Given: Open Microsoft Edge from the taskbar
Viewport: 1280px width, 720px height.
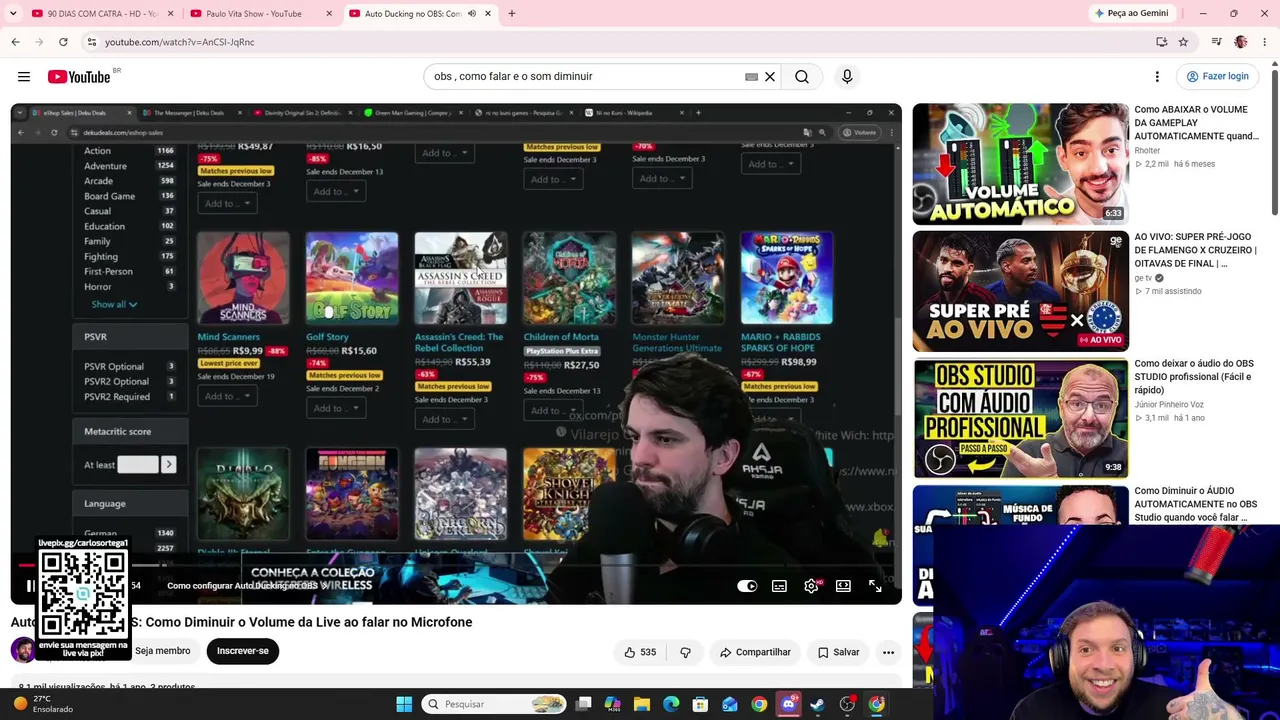Looking at the screenshot, I should [671, 704].
